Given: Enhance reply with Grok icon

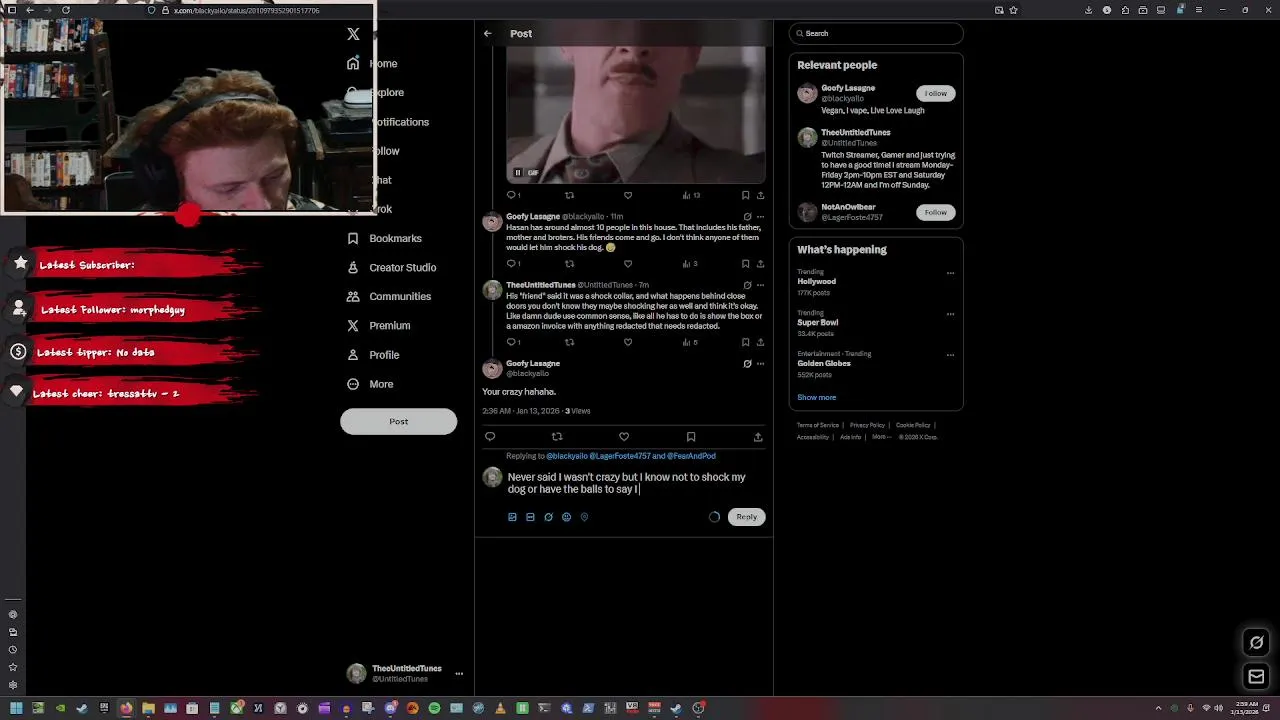Looking at the screenshot, I should click(548, 517).
